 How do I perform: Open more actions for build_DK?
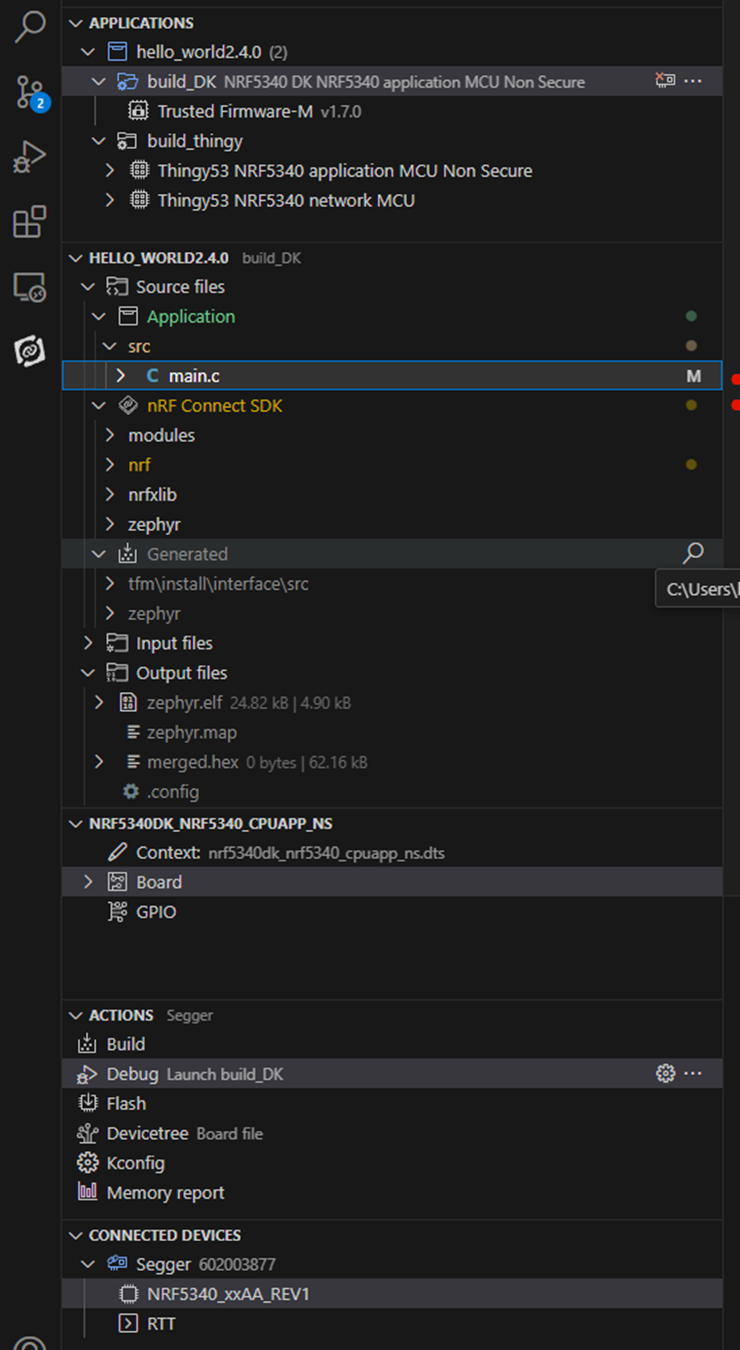[x=693, y=81]
